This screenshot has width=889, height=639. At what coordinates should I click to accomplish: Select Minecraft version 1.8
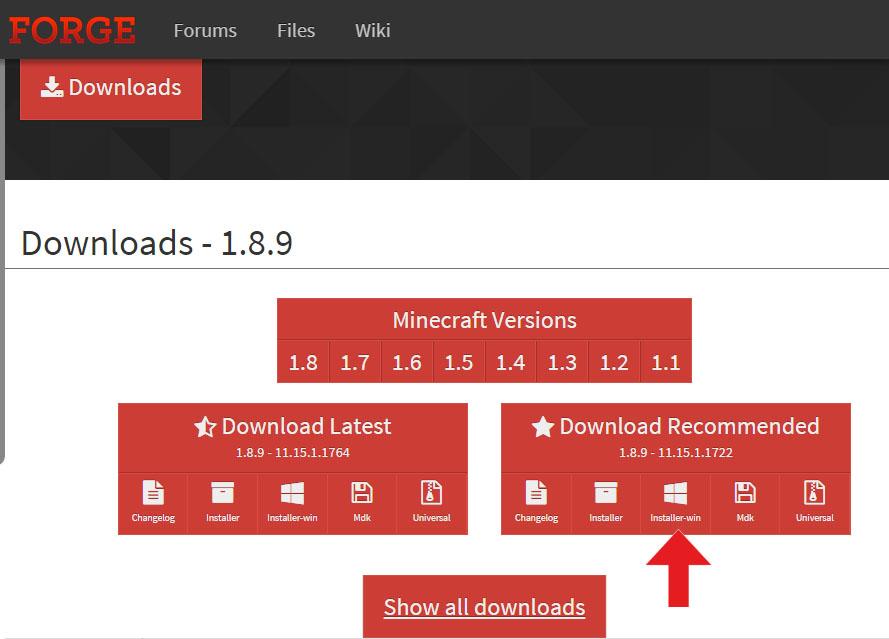click(303, 362)
